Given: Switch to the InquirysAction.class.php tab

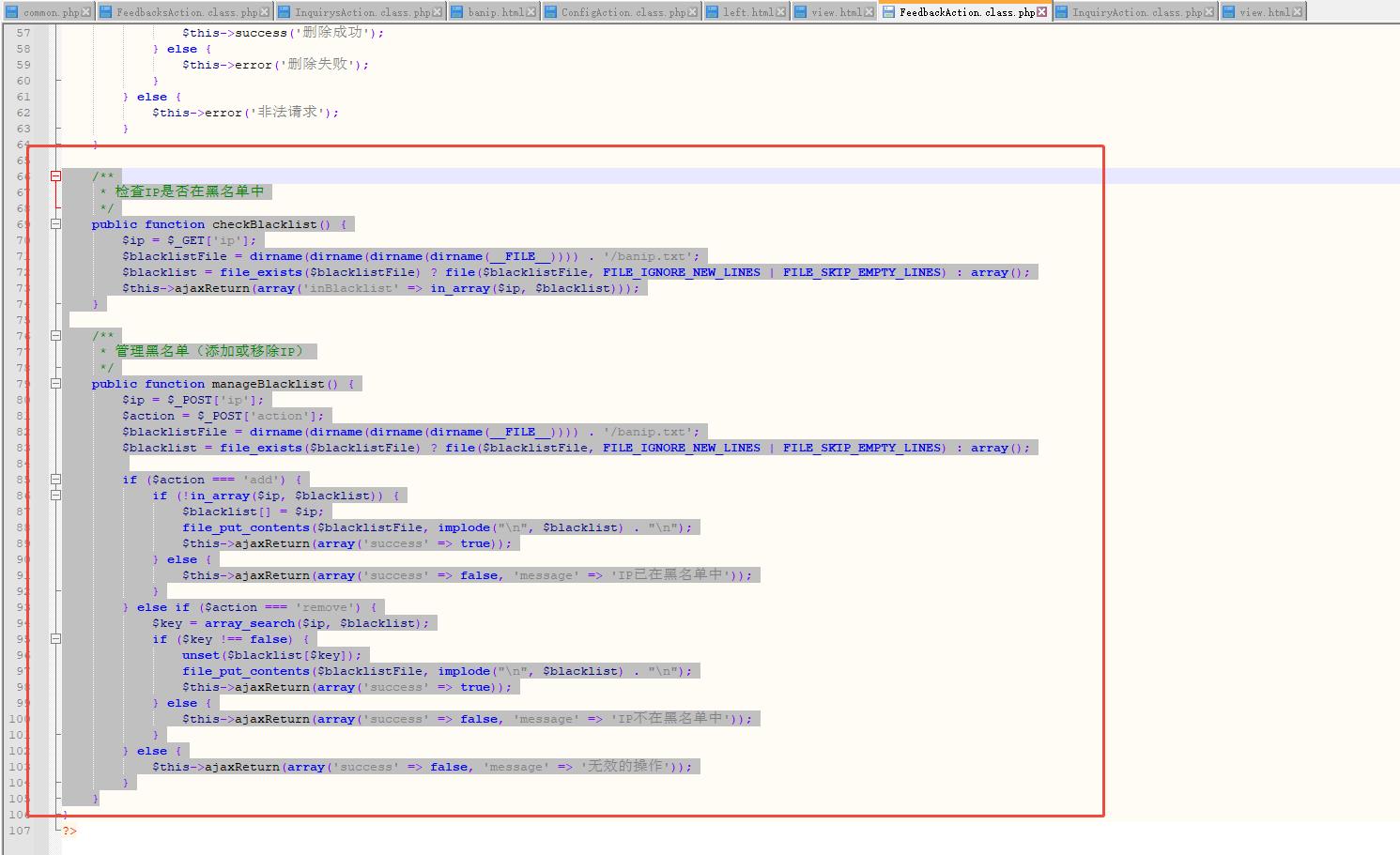Looking at the screenshot, I should click(362, 12).
